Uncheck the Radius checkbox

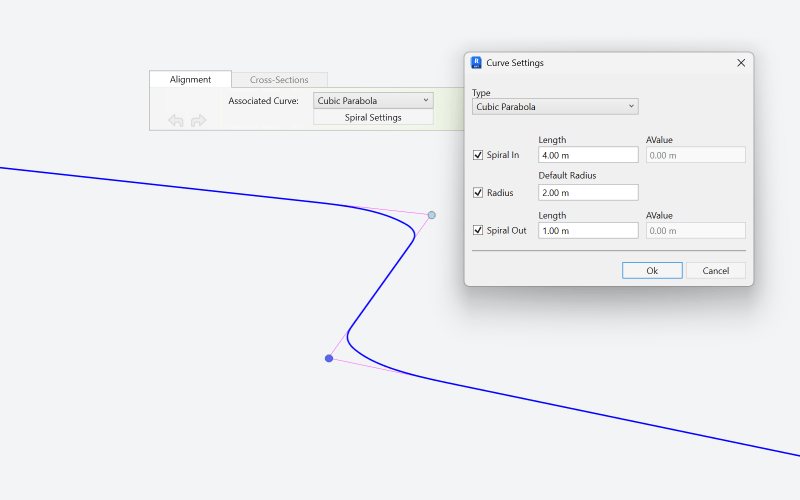(x=478, y=192)
